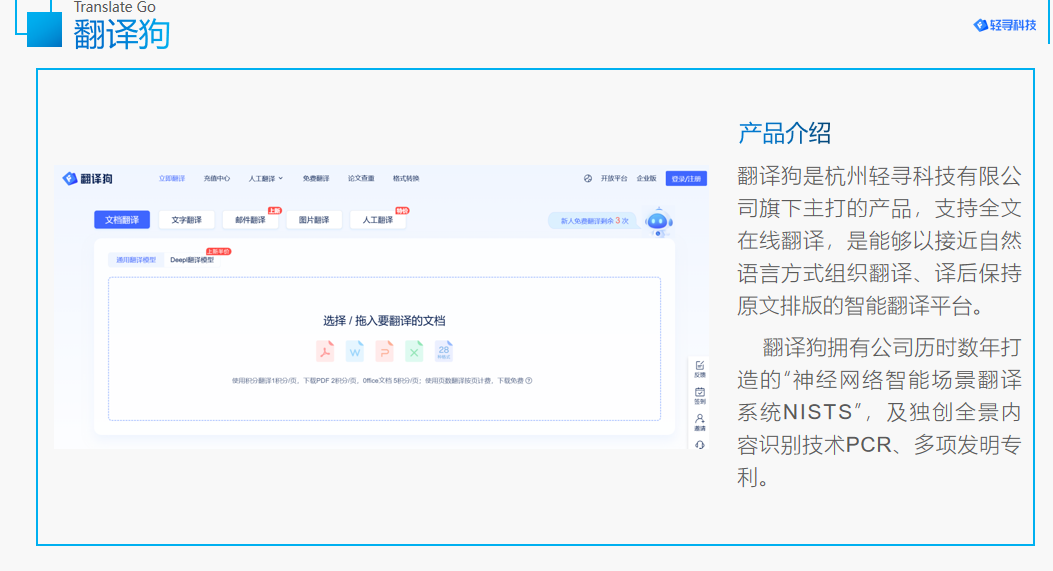
Task: Expand the 人工翻译 navigation dropdown
Action: 266,179
